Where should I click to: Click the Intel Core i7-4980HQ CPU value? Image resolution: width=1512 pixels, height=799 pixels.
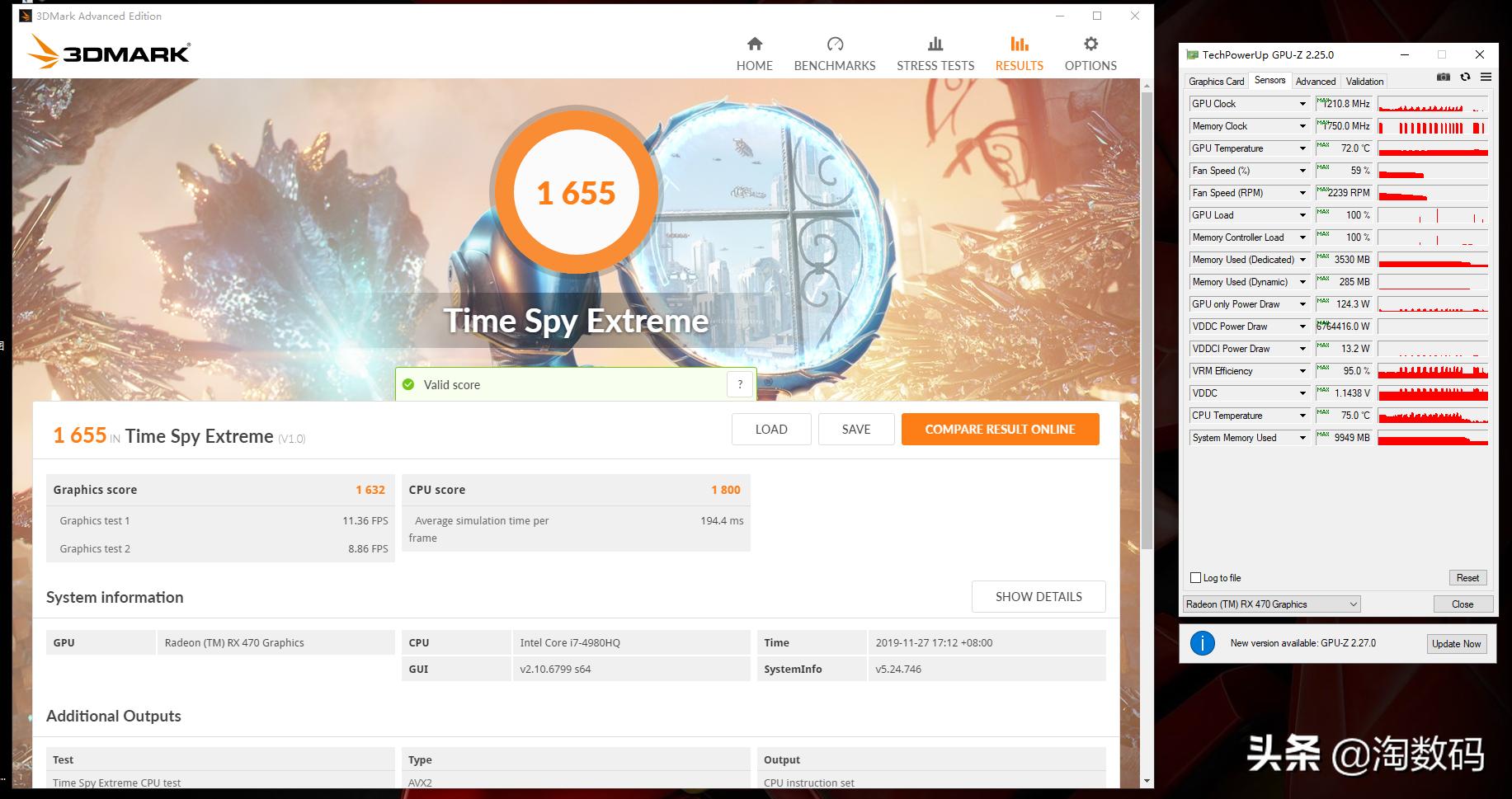570,642
